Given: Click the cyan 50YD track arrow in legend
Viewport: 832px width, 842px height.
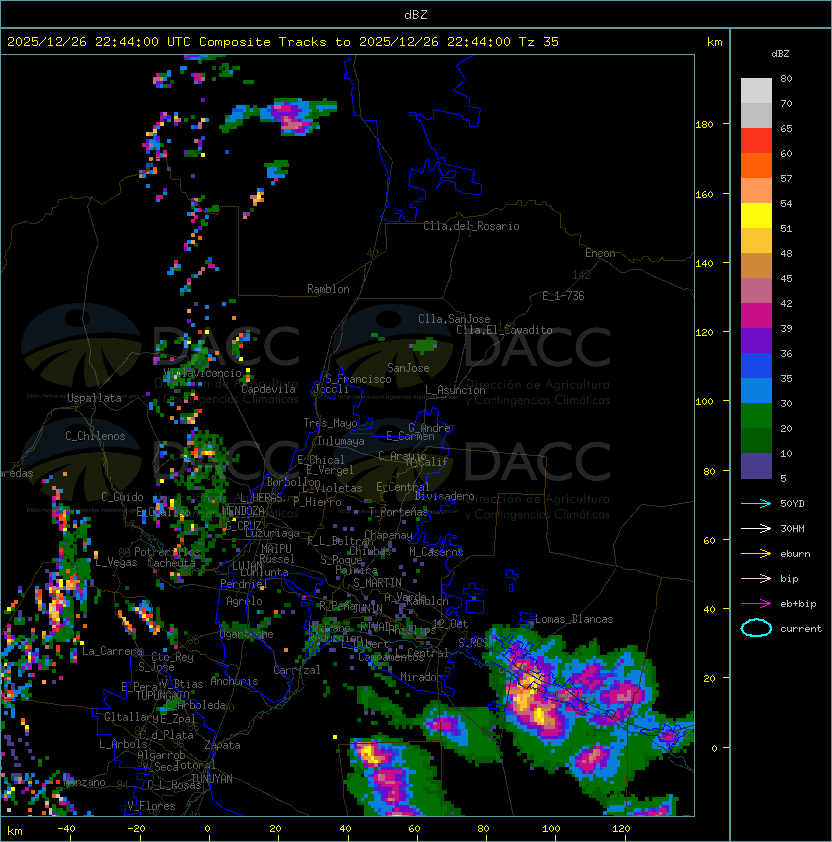Looking at the screenshot, I should tap(756, 503).
